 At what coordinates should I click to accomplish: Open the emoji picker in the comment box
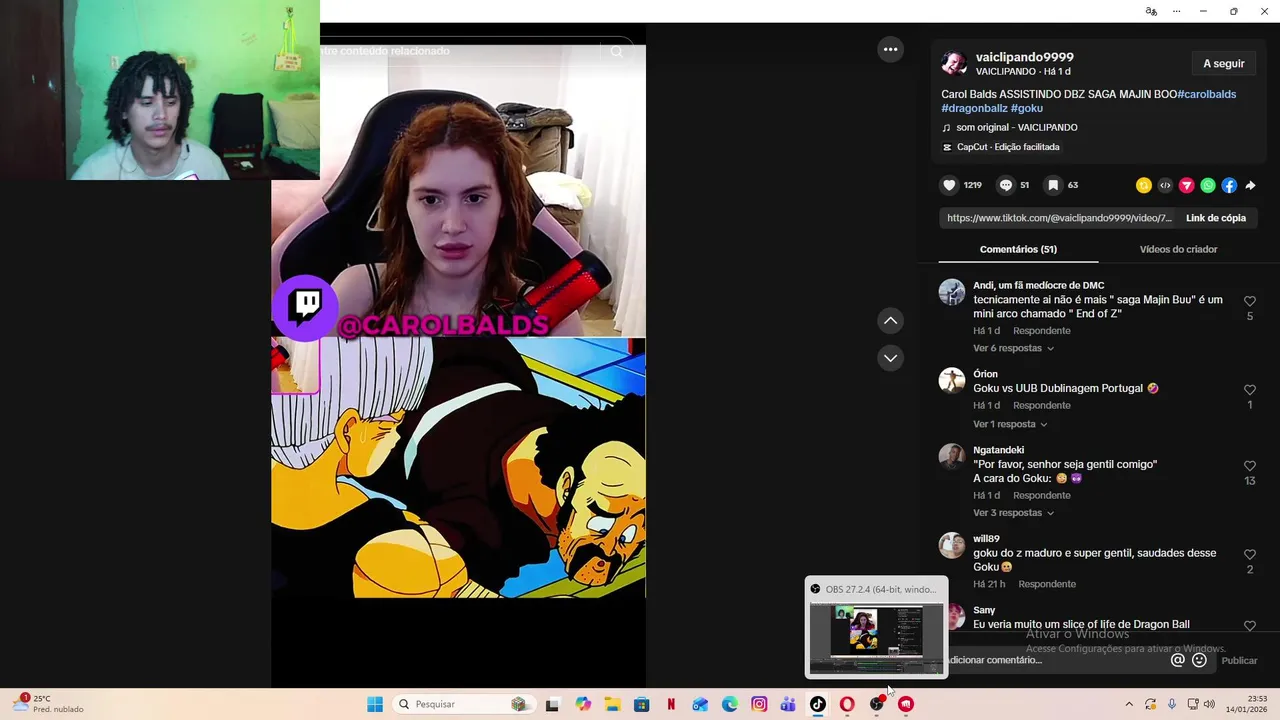(x=1199, y=660)
